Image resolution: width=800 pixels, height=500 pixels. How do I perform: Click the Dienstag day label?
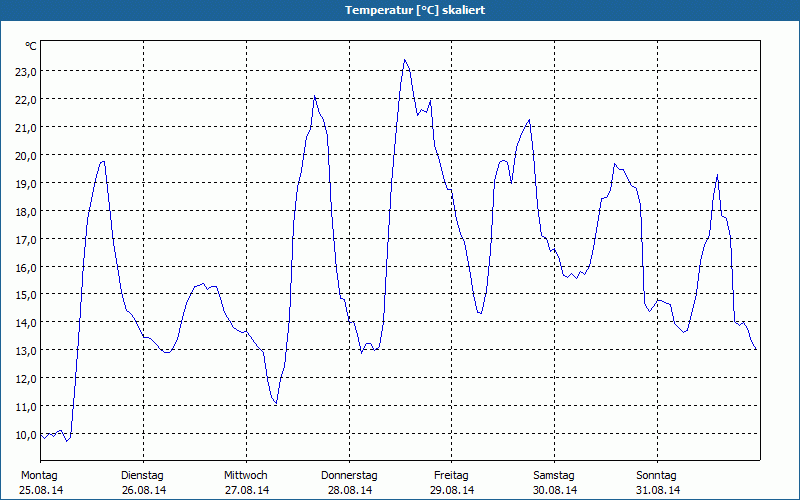tap(142, 475)
